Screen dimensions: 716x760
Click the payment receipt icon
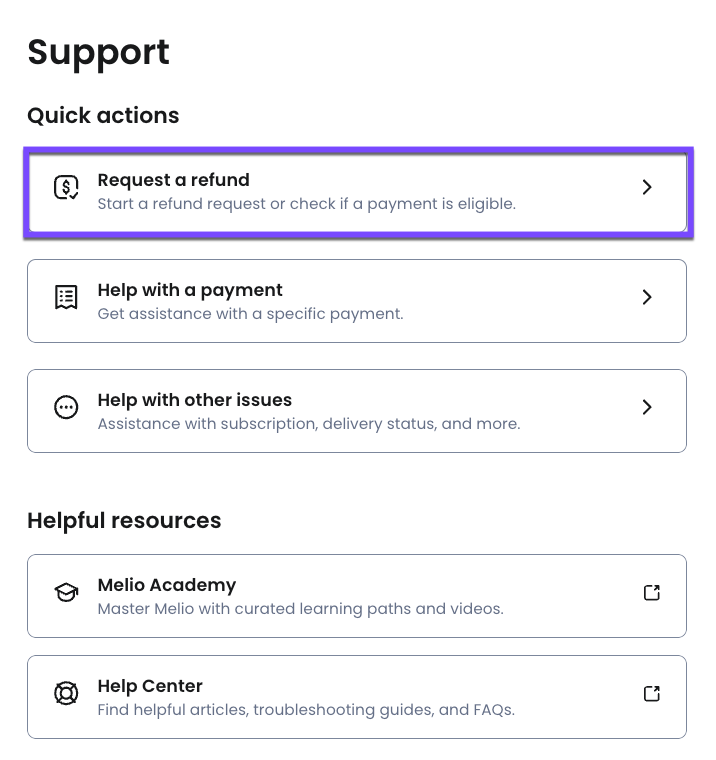pos(66,297)
